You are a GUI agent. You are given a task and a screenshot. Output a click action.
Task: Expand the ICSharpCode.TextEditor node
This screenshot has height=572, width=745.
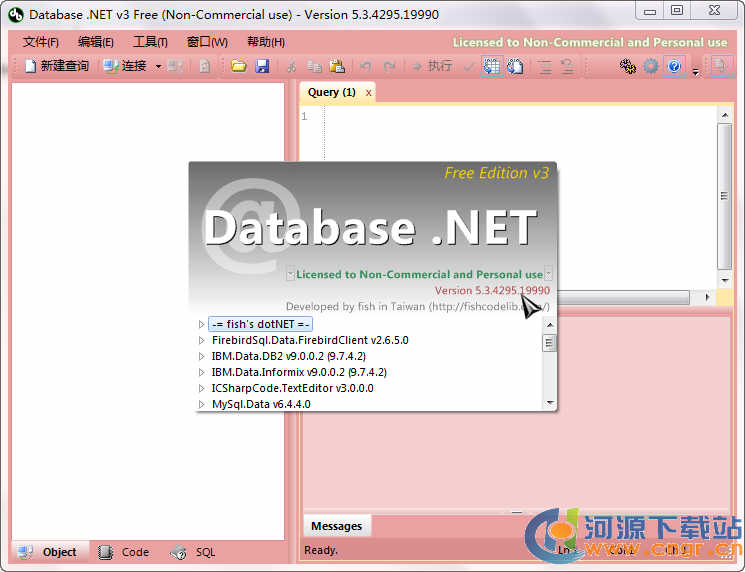point(201,389)
